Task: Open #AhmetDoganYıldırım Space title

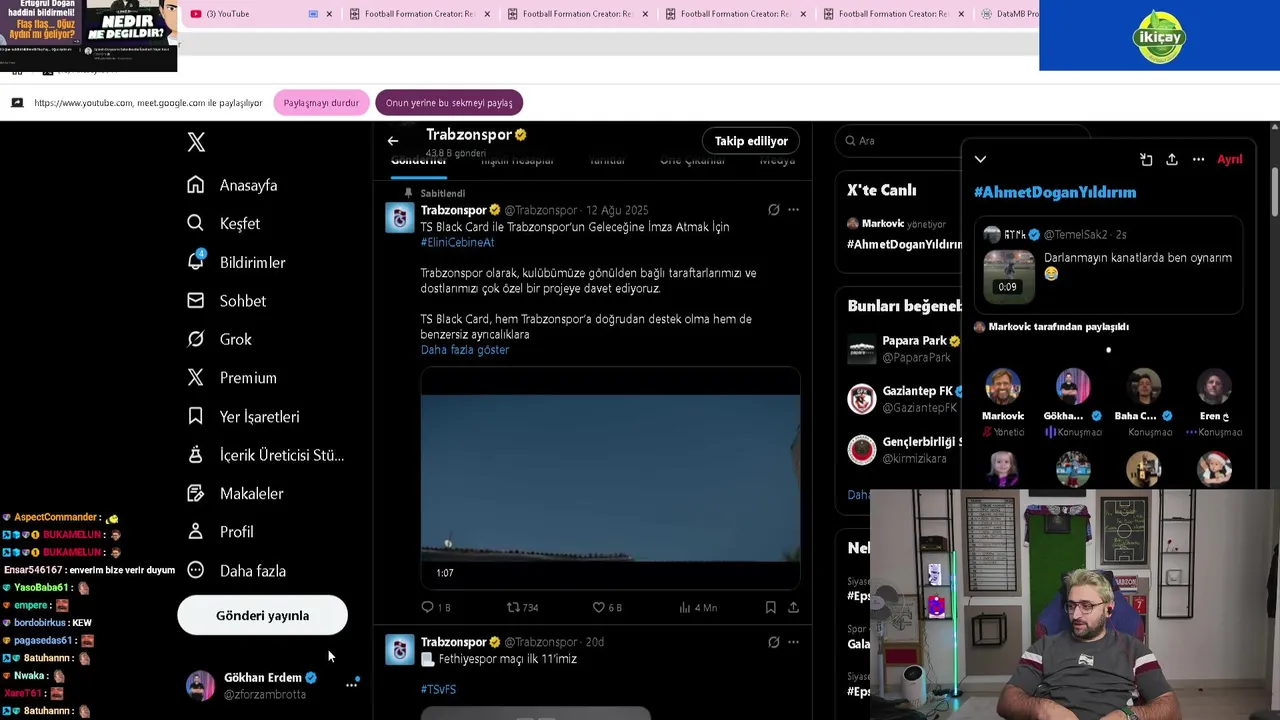Action: 1055,192
